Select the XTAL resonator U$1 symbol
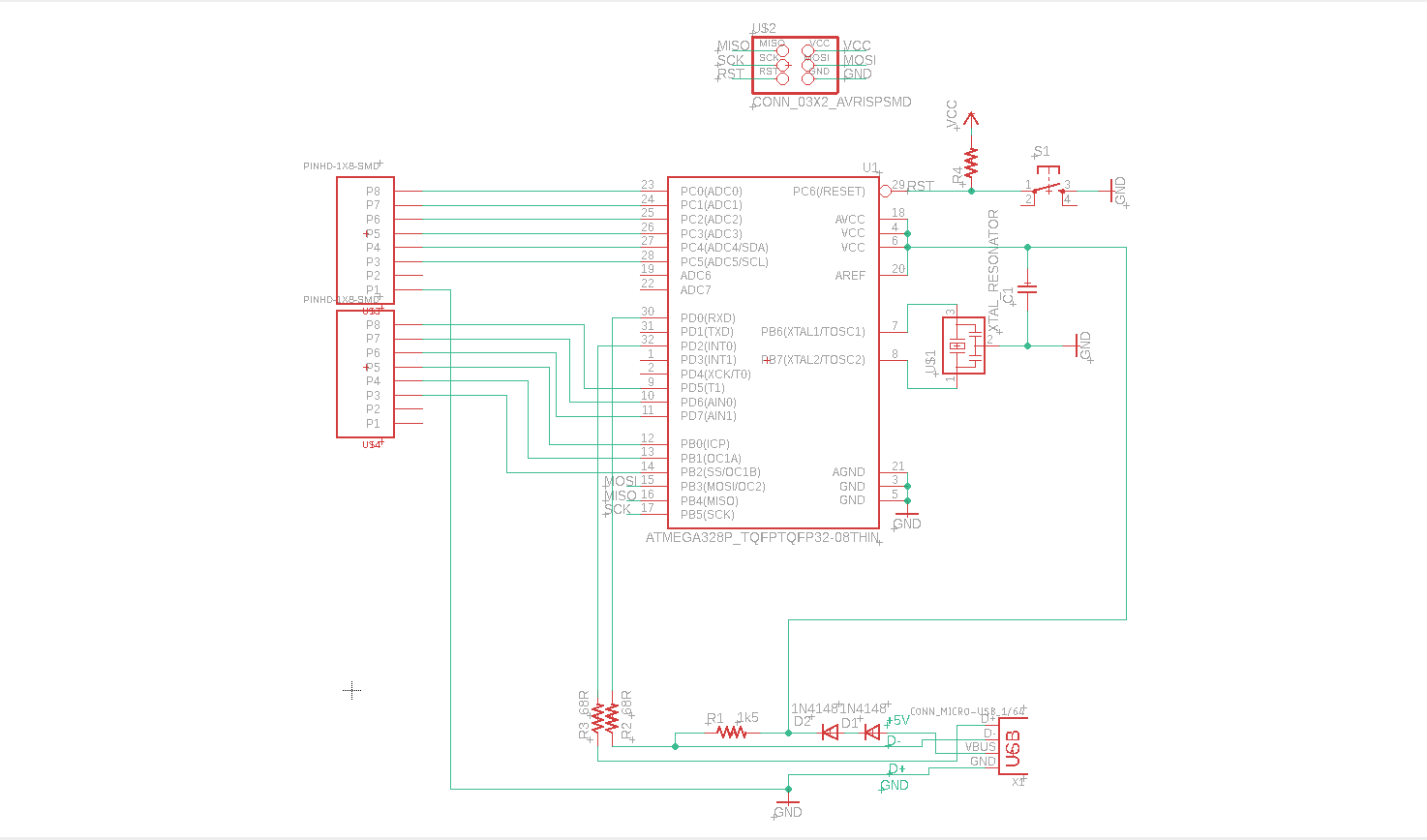The image size is (1427, 840). coord(963,345)
